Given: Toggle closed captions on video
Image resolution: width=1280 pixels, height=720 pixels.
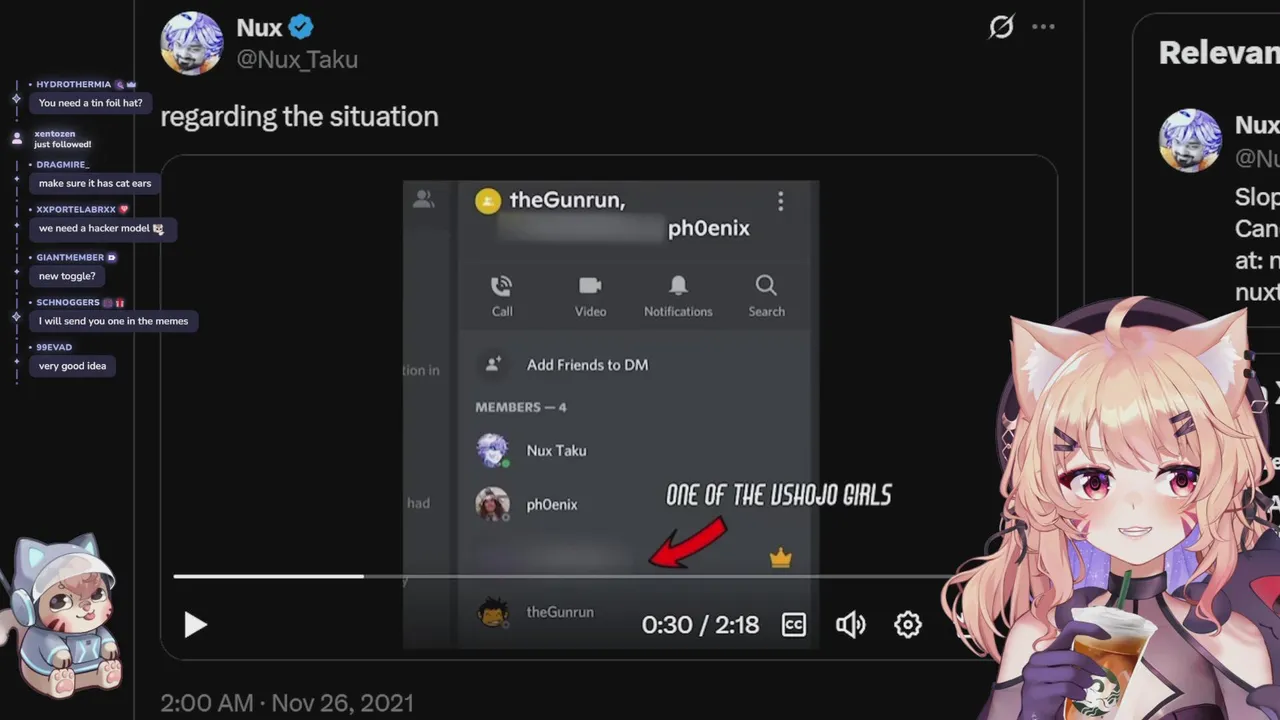Looking at the screenshot, I should pyautogui.click(x=794, y=625).
